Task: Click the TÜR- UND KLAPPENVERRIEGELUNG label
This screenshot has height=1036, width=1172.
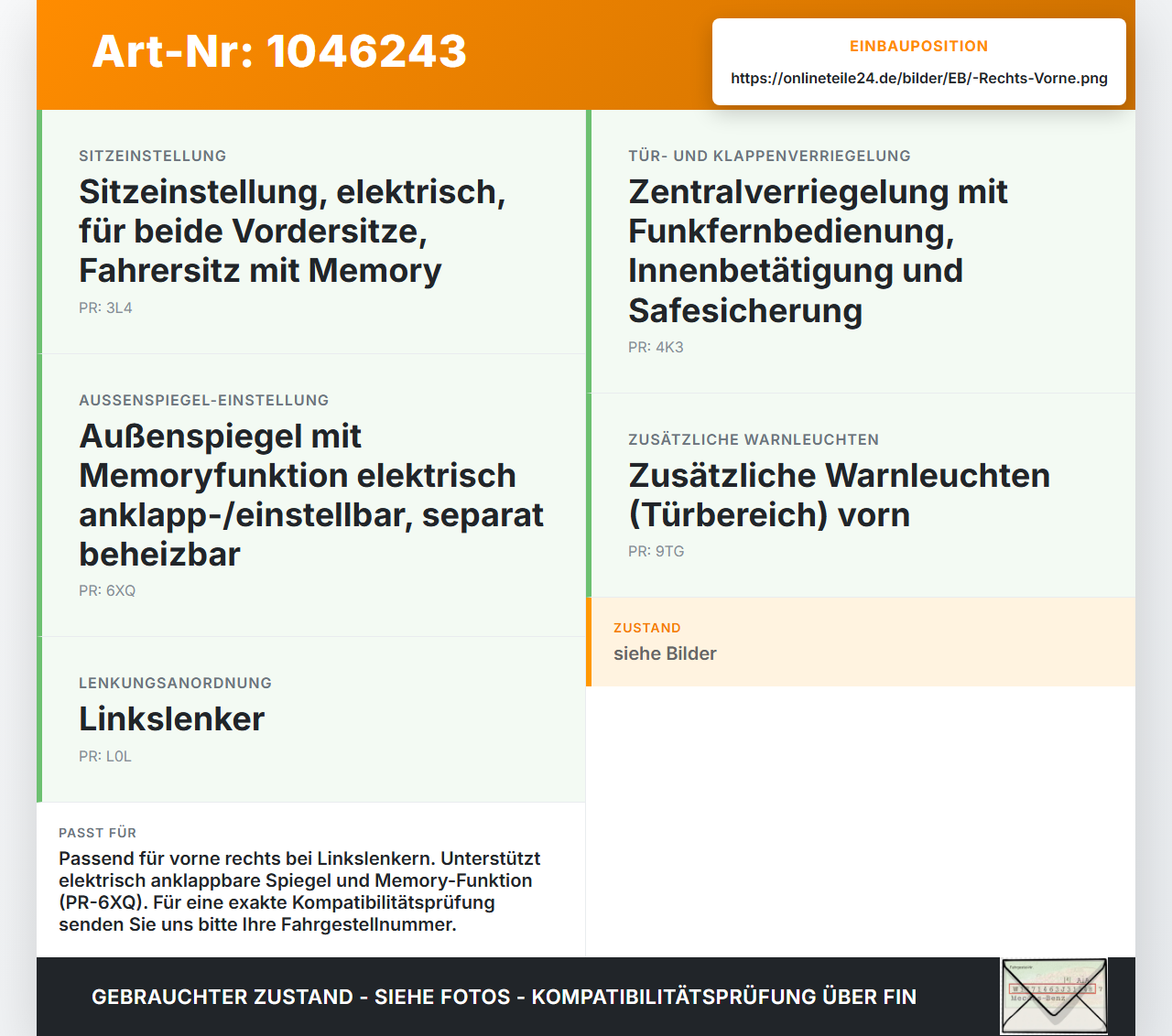Action: 769,156
